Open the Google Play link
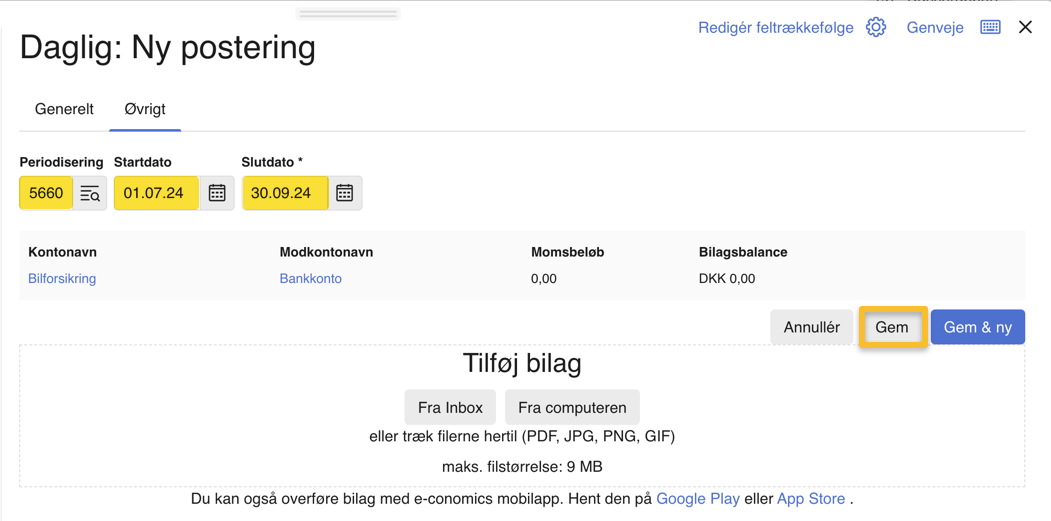 pyautogui.click(x=698, y=498)
